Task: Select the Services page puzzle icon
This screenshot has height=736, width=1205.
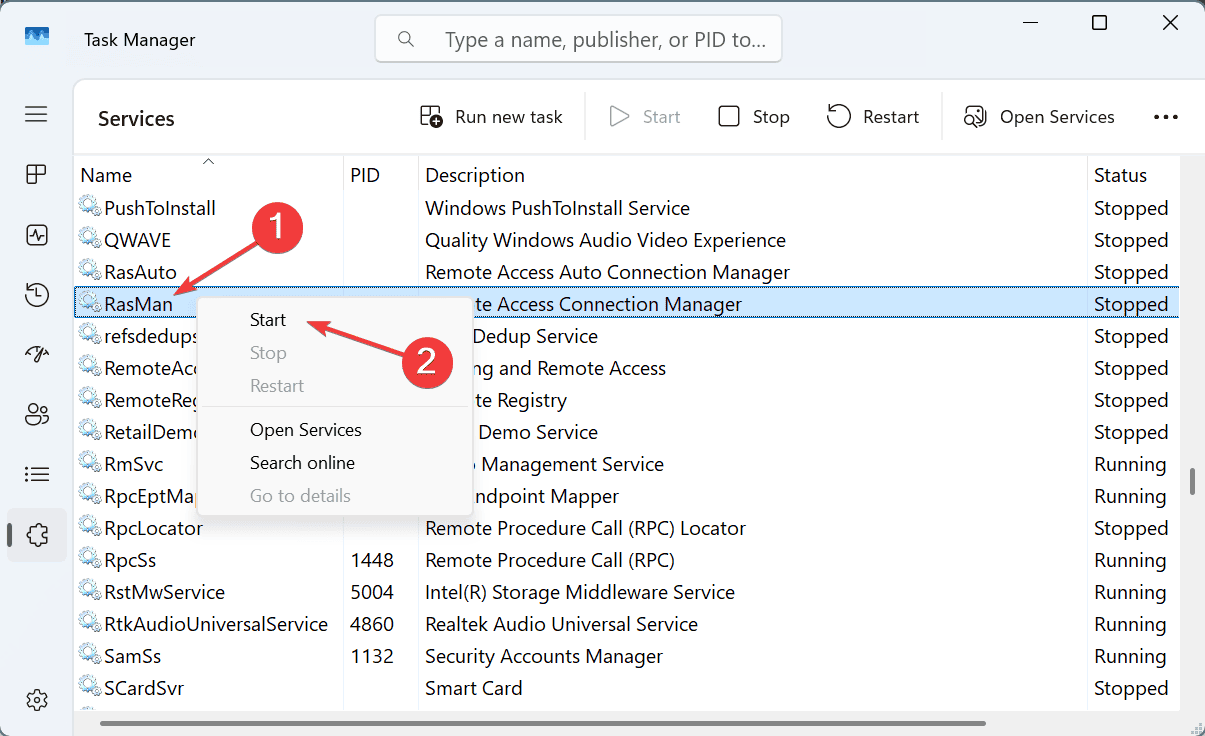Action: (37, 535)
